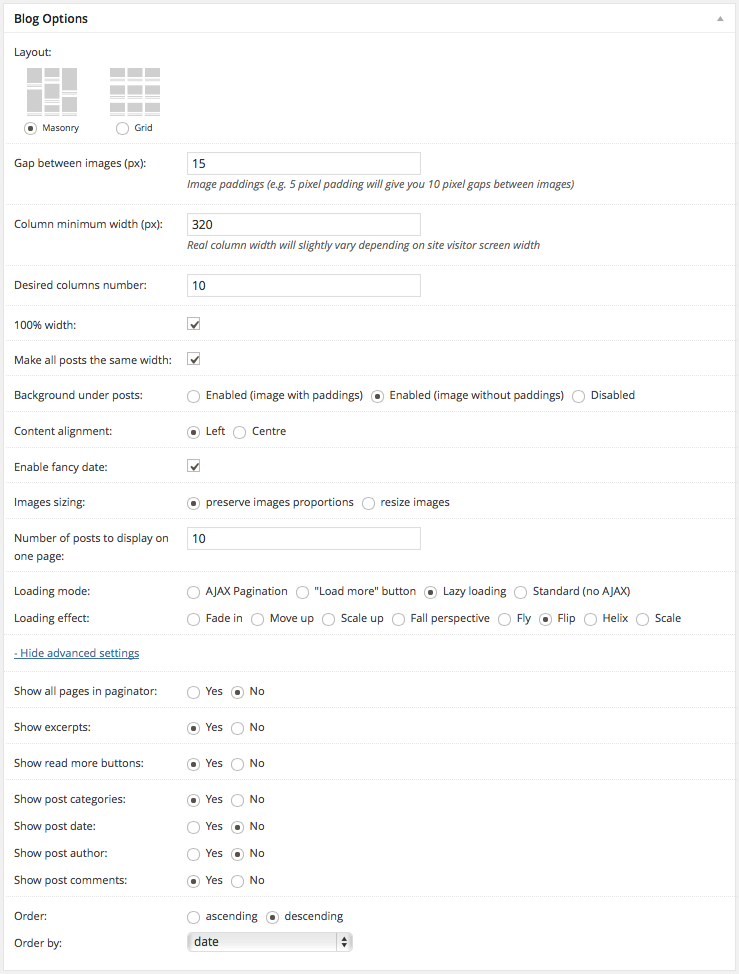Disable the Enable fancy date checkbox
The height and width of the screenshot is (974, 739).
point(195,466)
